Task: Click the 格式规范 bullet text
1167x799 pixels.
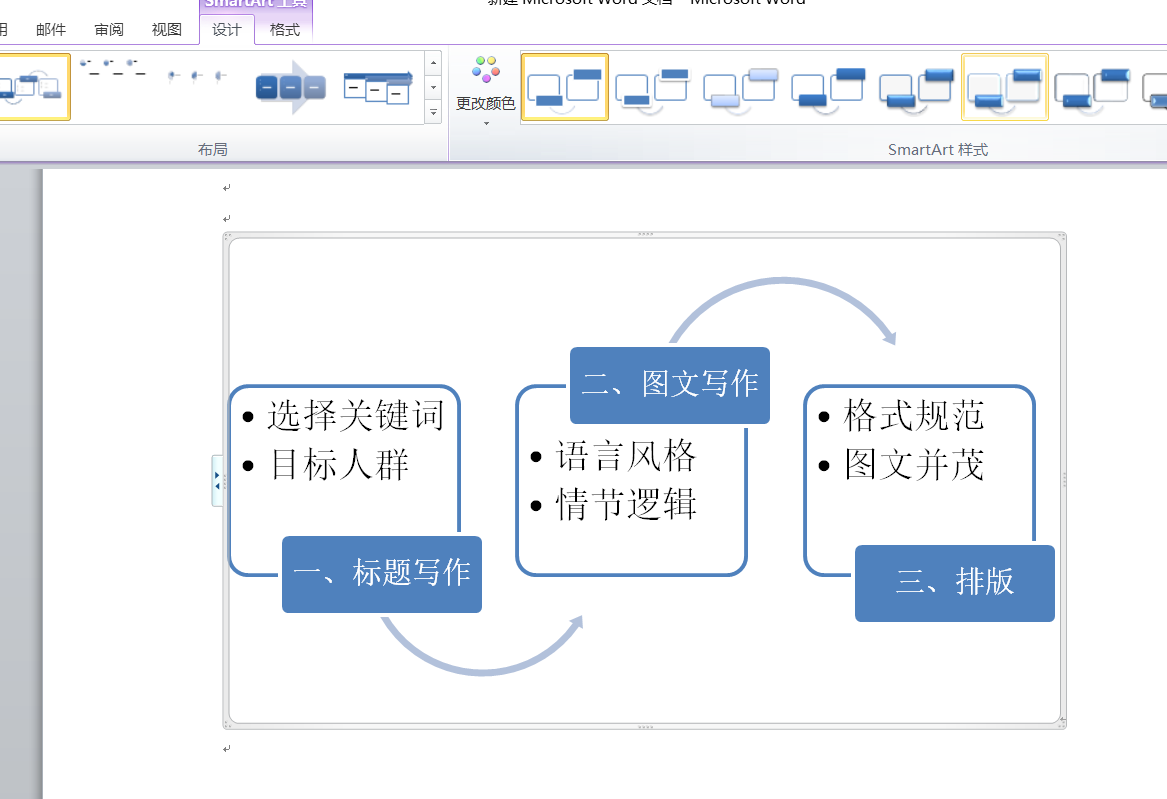Action: [914, 415]
